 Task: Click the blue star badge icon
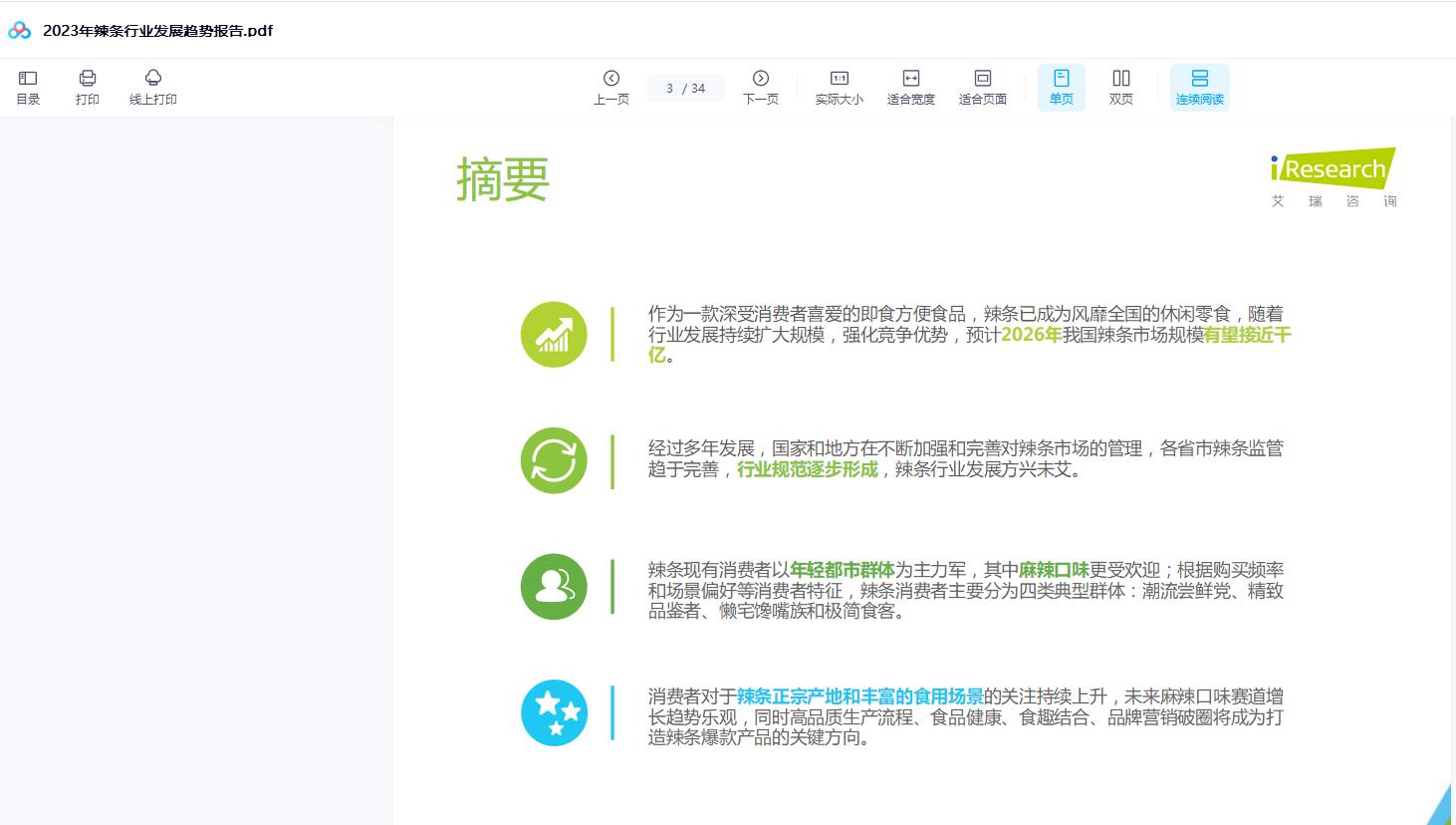click(554, 712)
